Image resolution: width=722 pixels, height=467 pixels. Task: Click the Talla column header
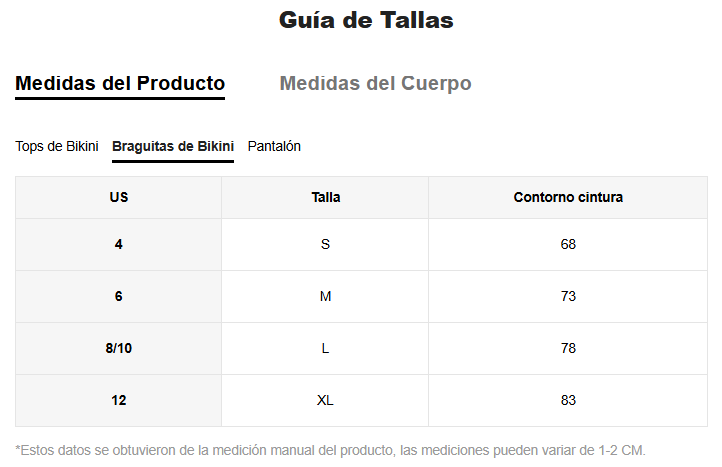click(325, 197)
